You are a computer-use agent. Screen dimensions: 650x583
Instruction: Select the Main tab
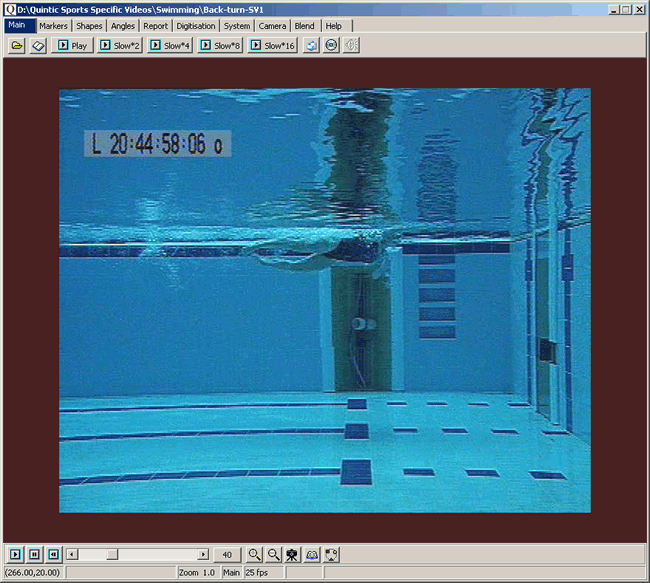[x=20, y=25]
